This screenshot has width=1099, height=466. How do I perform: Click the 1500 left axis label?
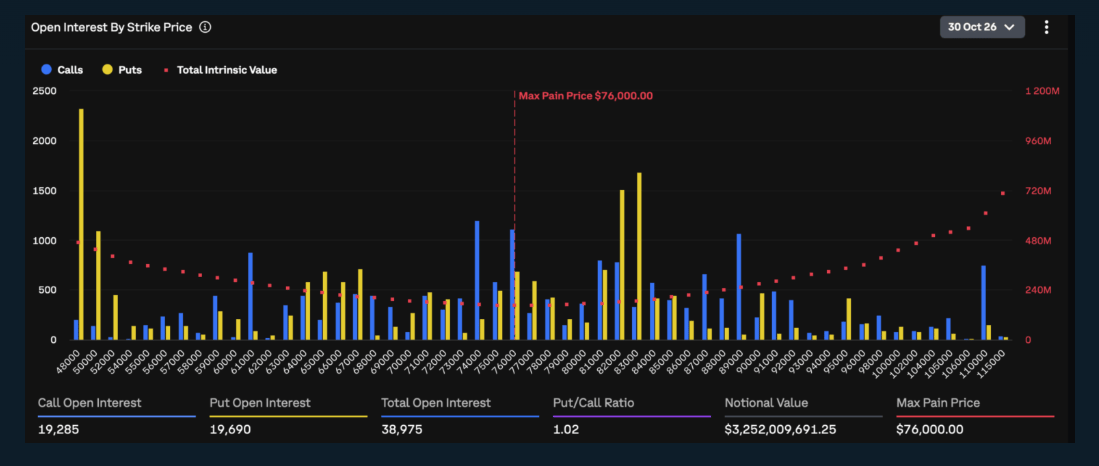(x=43, y=191)
